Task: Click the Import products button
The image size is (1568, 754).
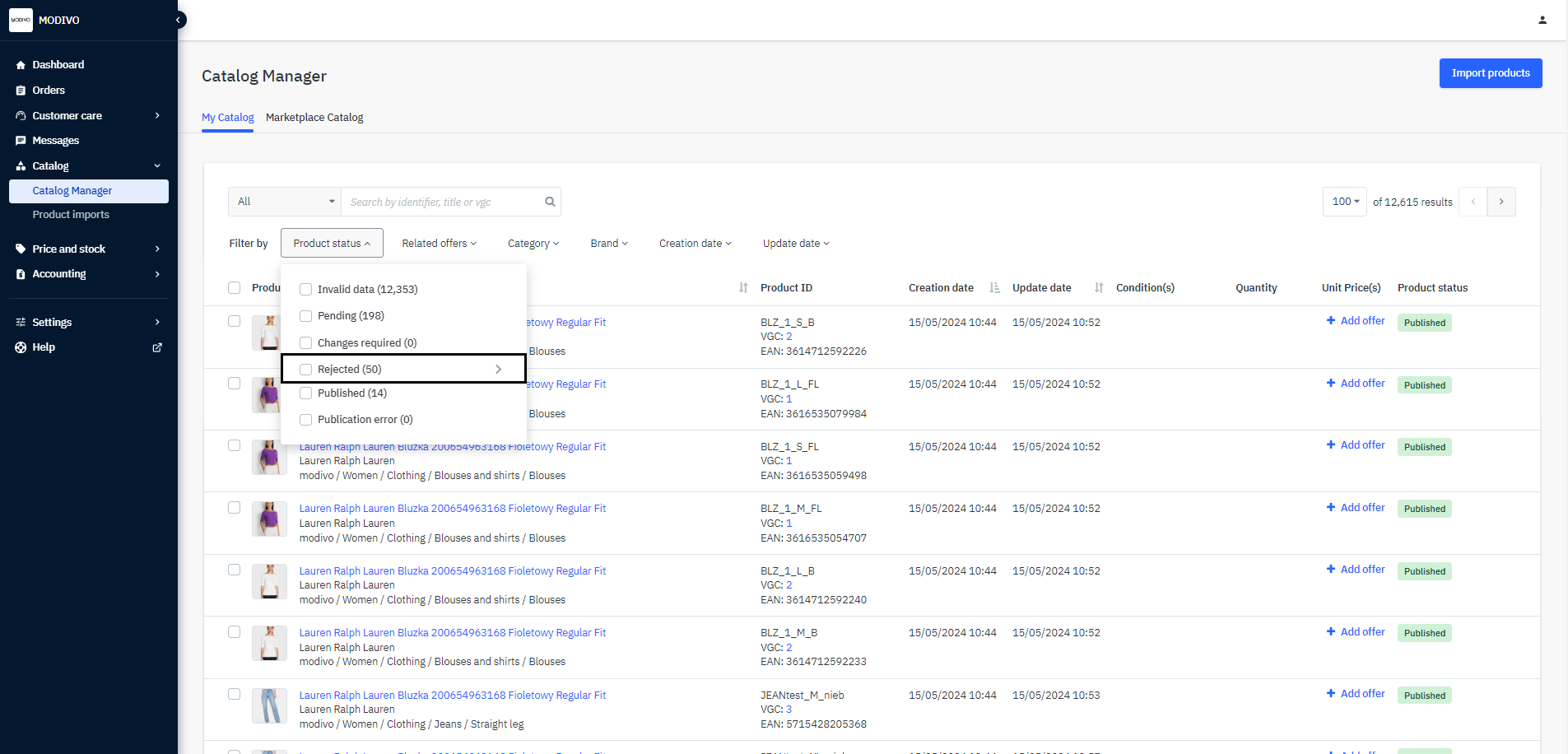Action: point(1490,73)
